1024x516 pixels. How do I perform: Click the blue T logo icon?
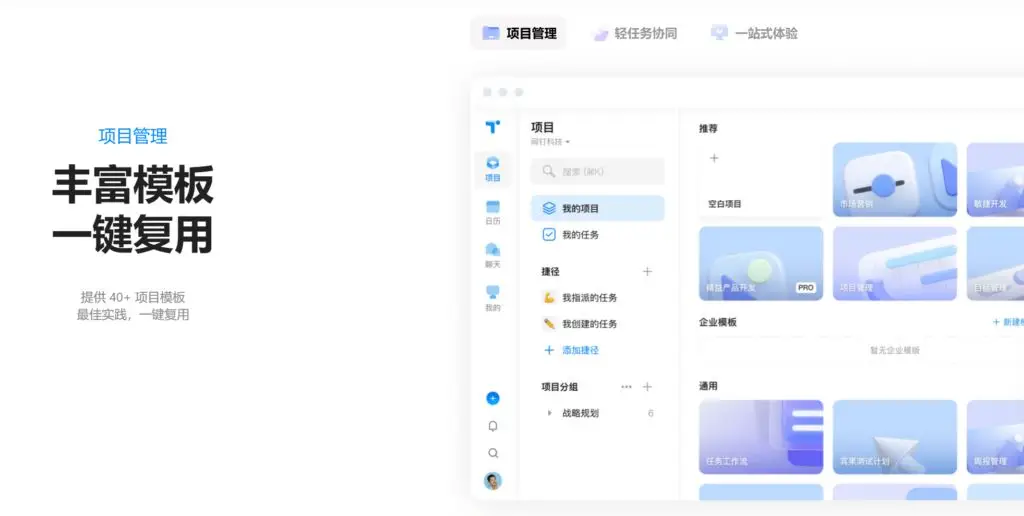tap(493, 127)
